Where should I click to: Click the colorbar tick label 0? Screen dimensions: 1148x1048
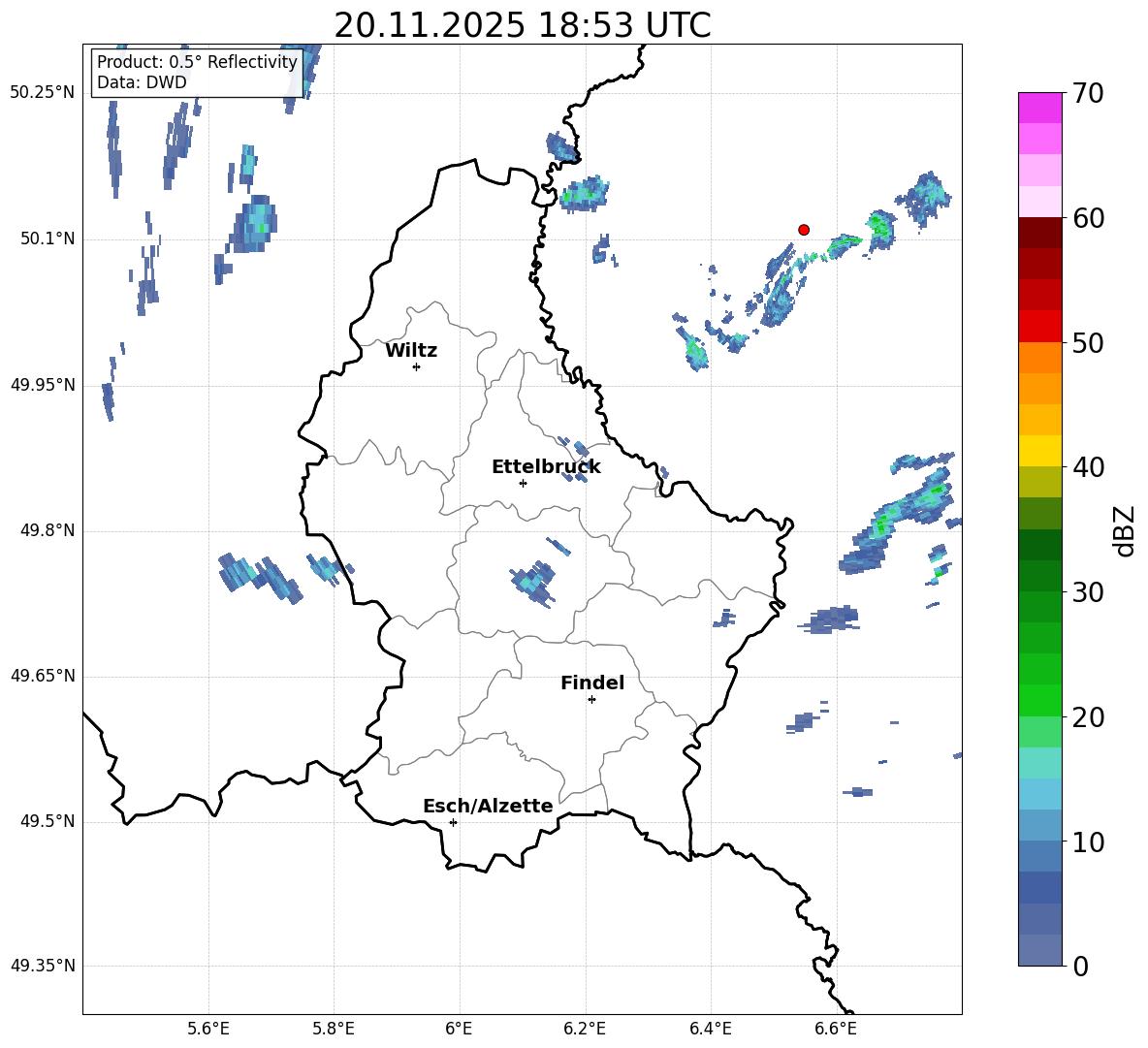coord(1080,967)
